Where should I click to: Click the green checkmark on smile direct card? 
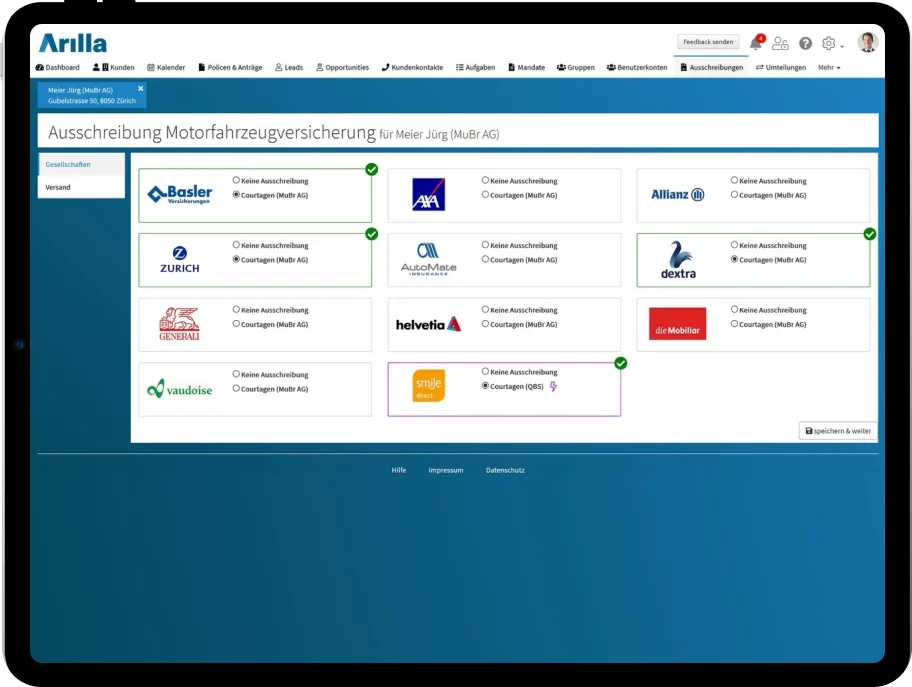(621, 363)
